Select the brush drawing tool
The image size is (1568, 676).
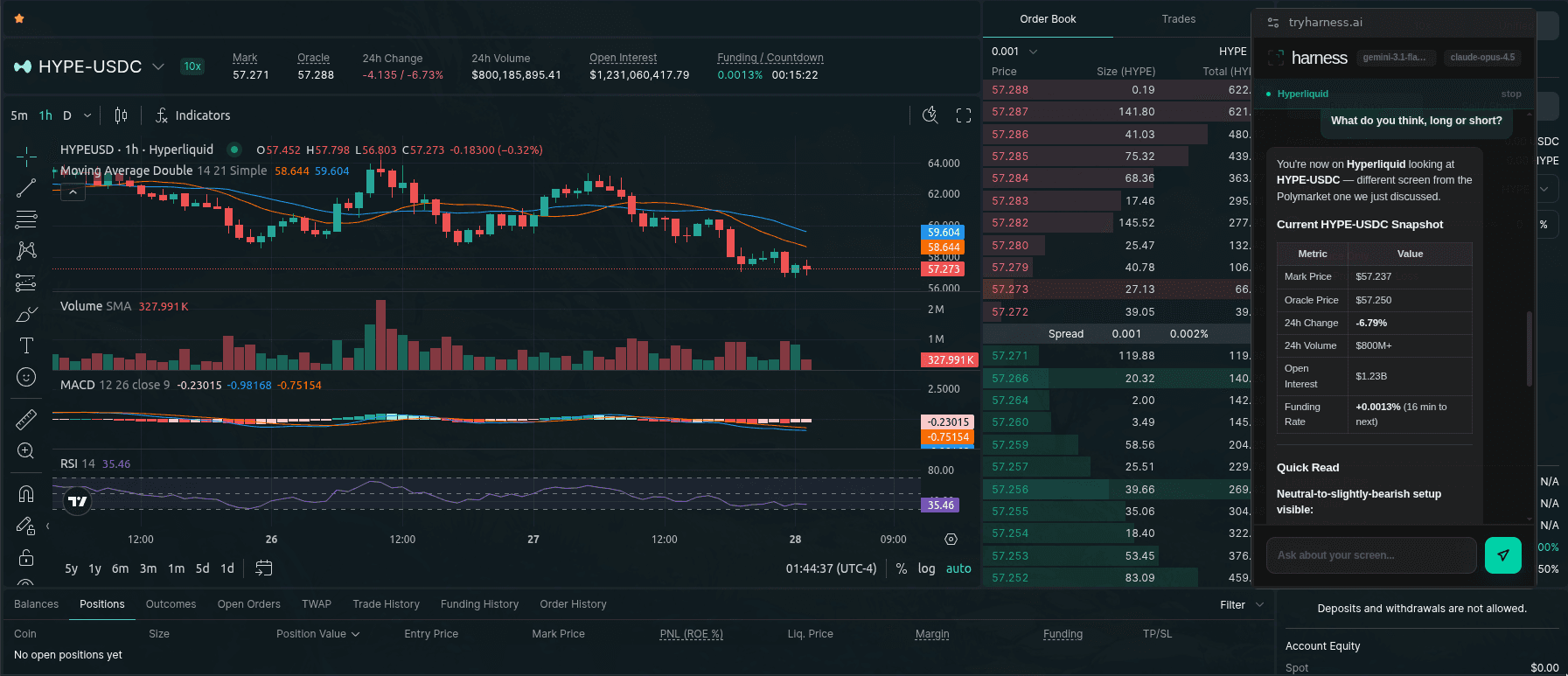(x=26, y=314)
